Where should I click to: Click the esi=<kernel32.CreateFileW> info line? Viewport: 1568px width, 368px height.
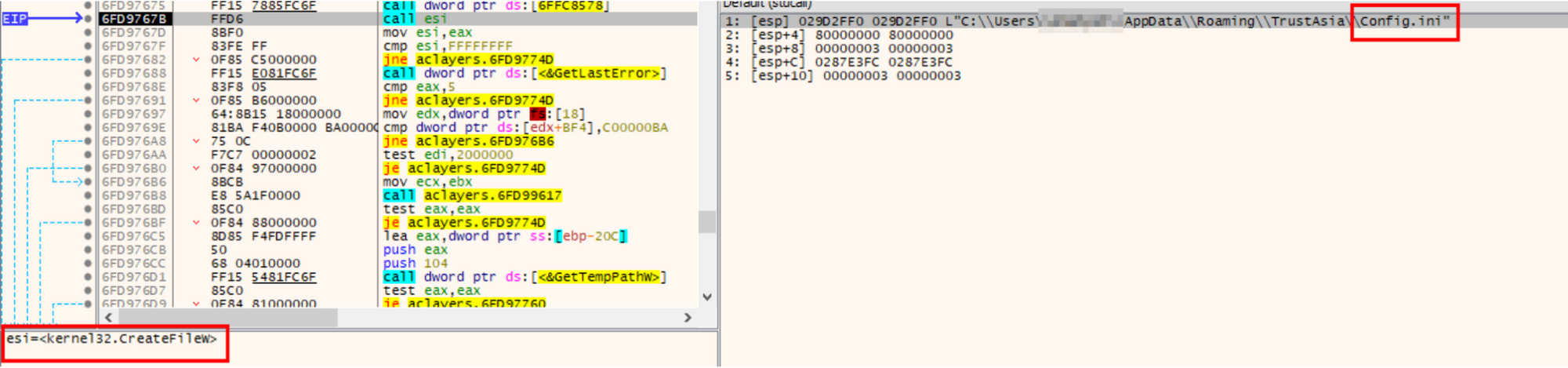[x=112, y=339]
